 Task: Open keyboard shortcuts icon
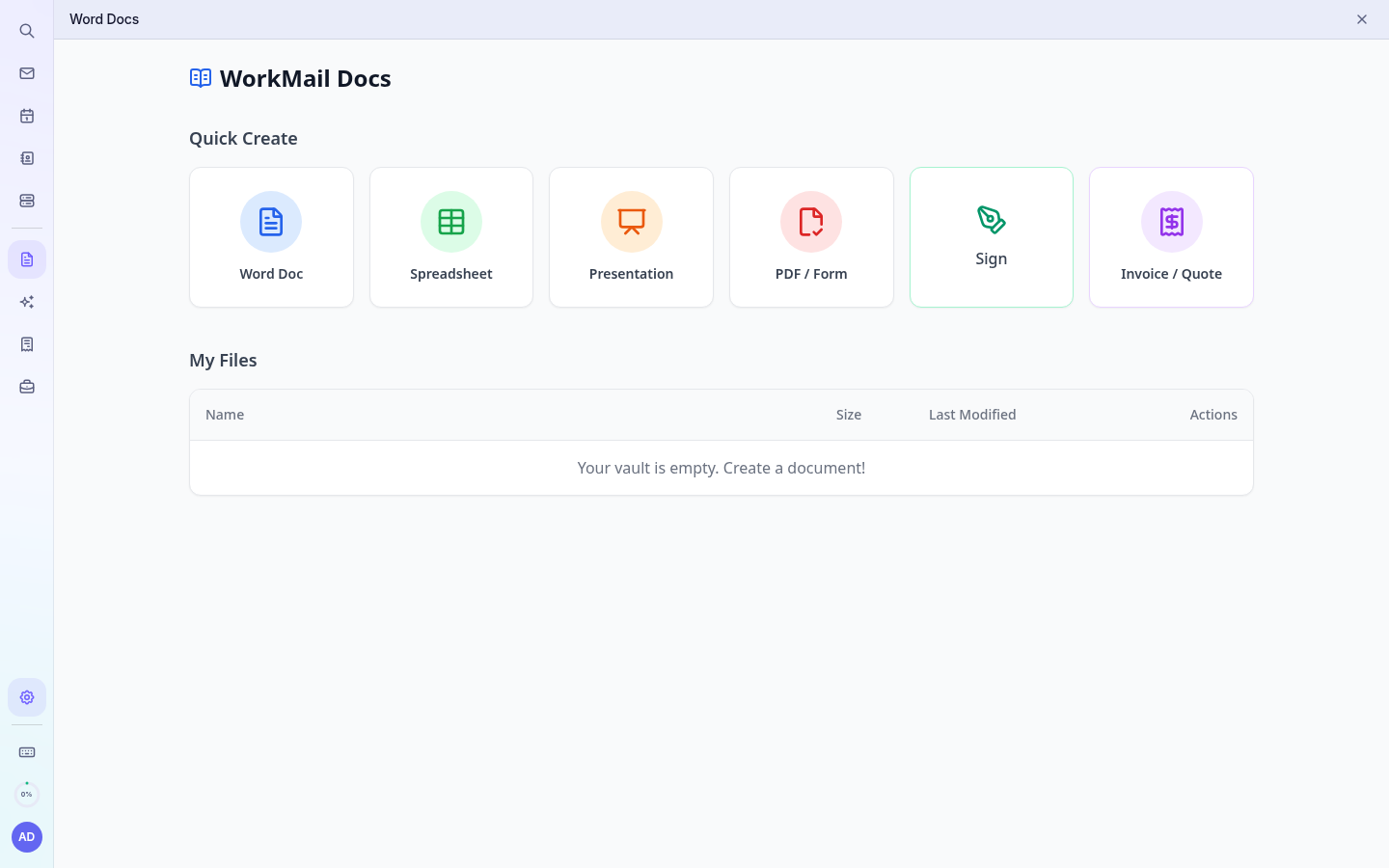[27, 752]
